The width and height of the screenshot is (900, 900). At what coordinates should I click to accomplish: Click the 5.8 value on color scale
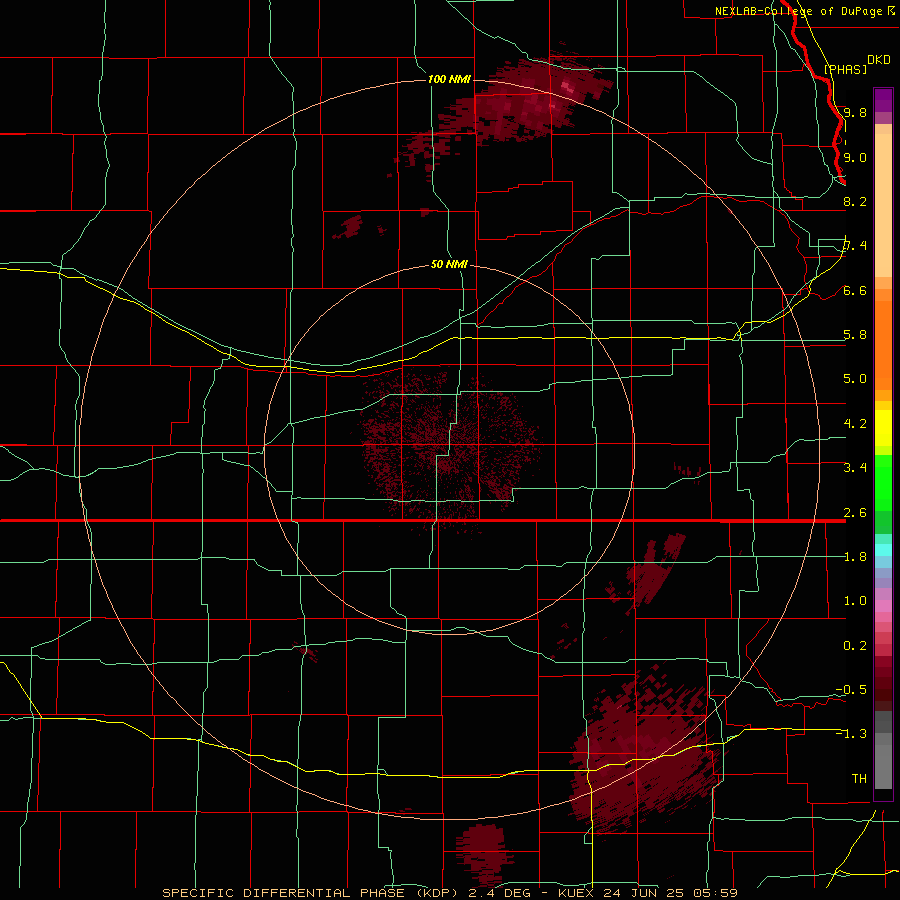[855, 335]
